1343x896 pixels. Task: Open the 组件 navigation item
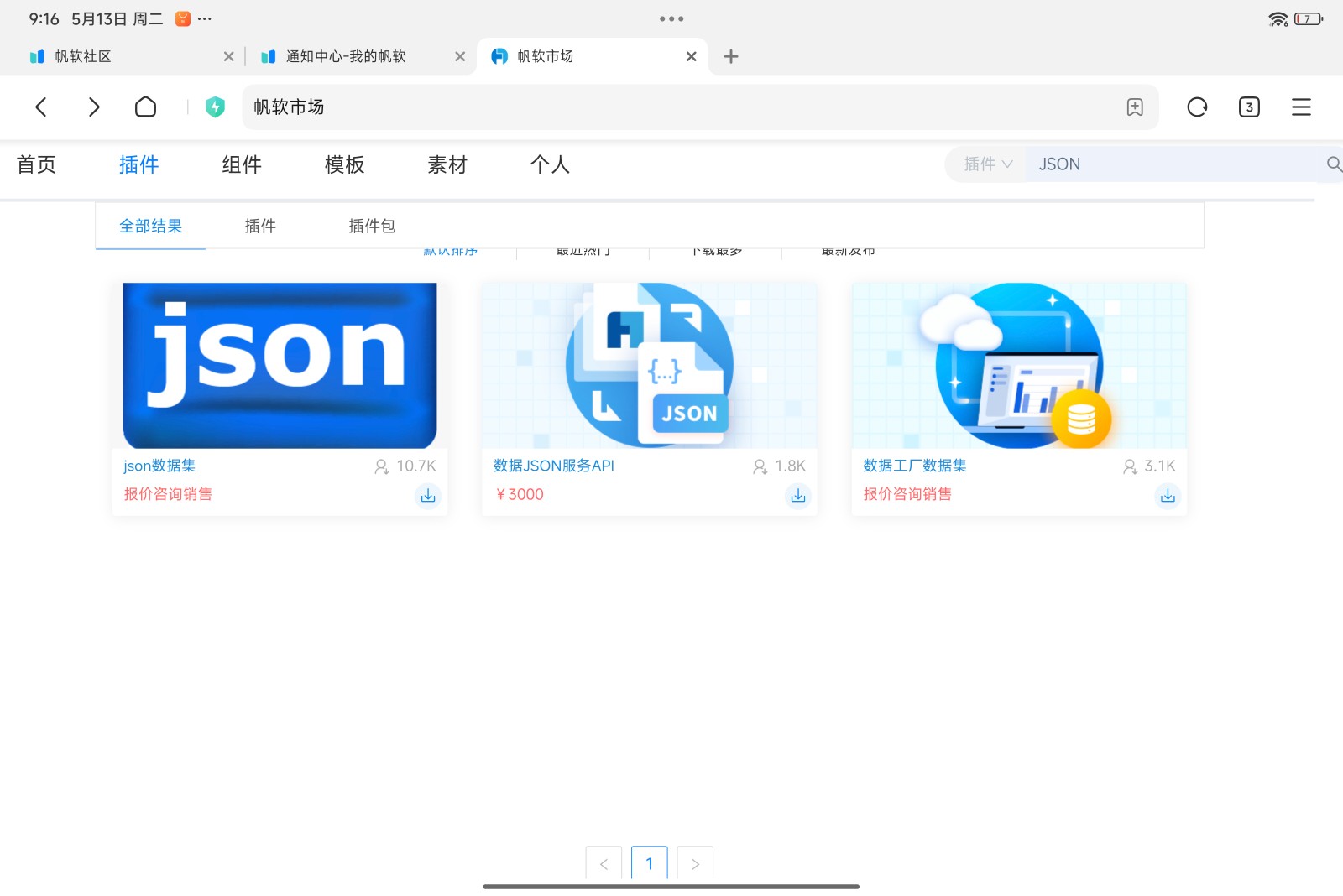(242, 164)
